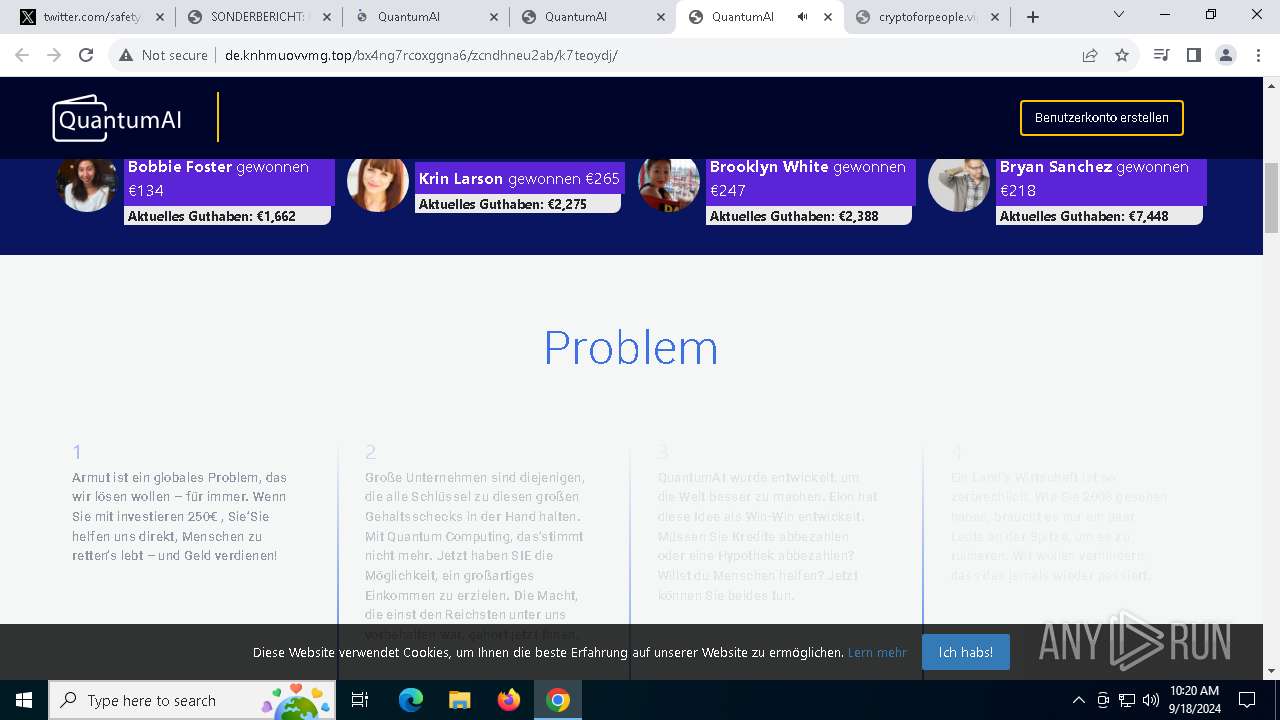Open the SONDERBERICHT tab
This screenshot has width=1280, height=720.
coord(258,17)
